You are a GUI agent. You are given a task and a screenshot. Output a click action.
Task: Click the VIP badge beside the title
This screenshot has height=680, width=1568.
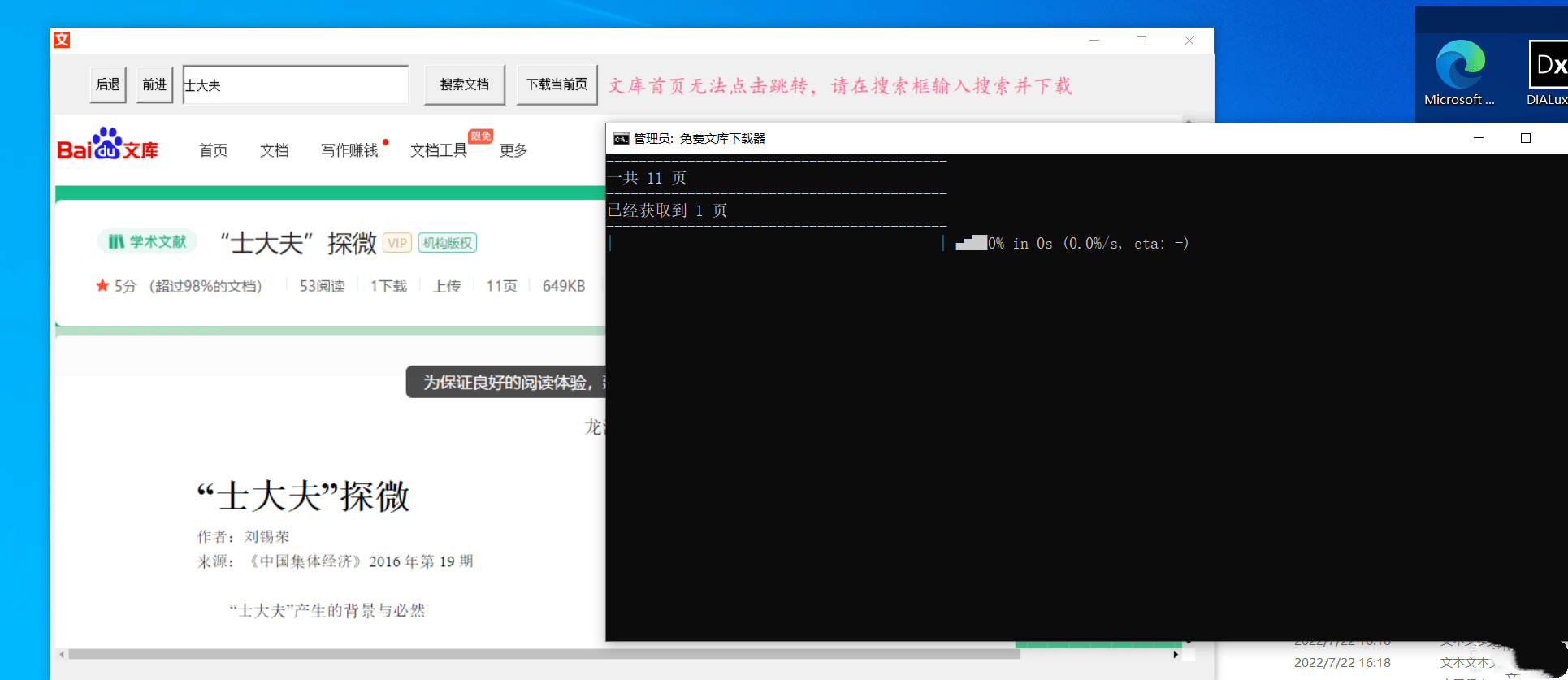click(397, 243)
